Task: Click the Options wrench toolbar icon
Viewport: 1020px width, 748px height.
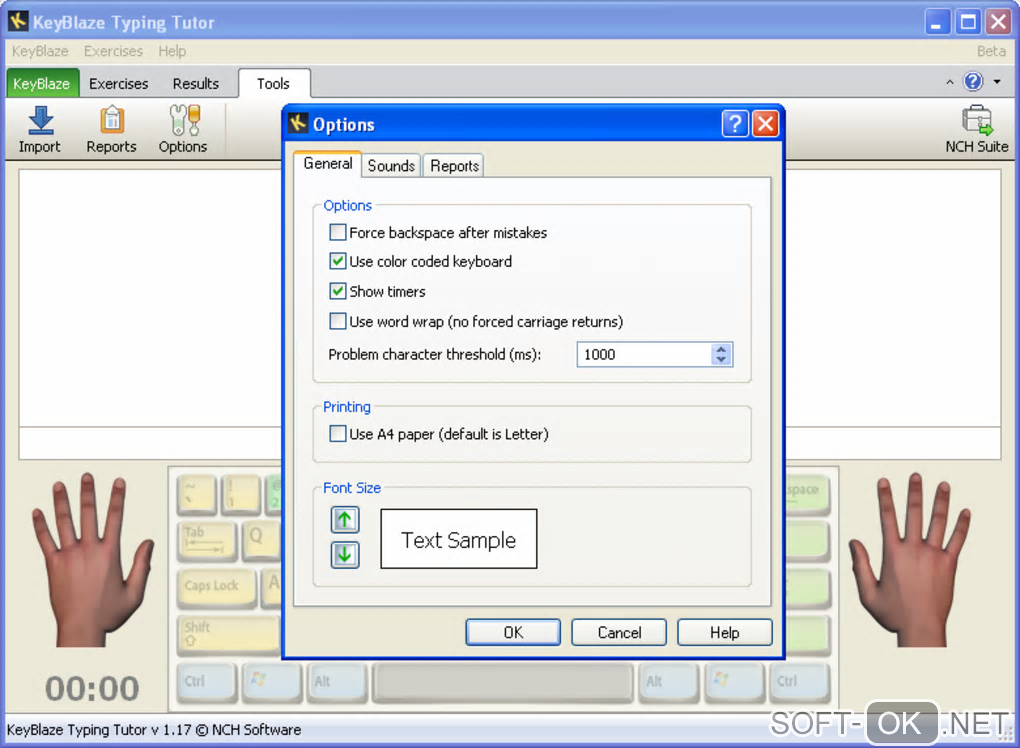Action: 183,129
